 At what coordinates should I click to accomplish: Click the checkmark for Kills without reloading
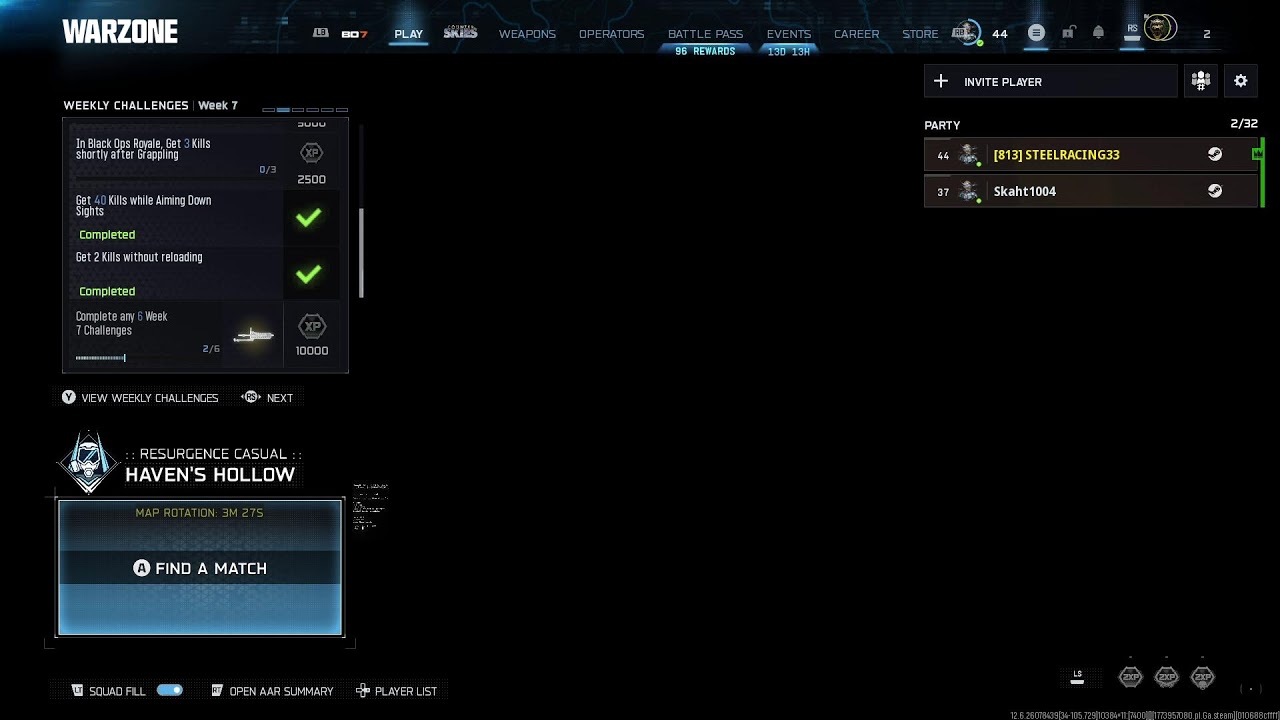click(x=308, y=274)
